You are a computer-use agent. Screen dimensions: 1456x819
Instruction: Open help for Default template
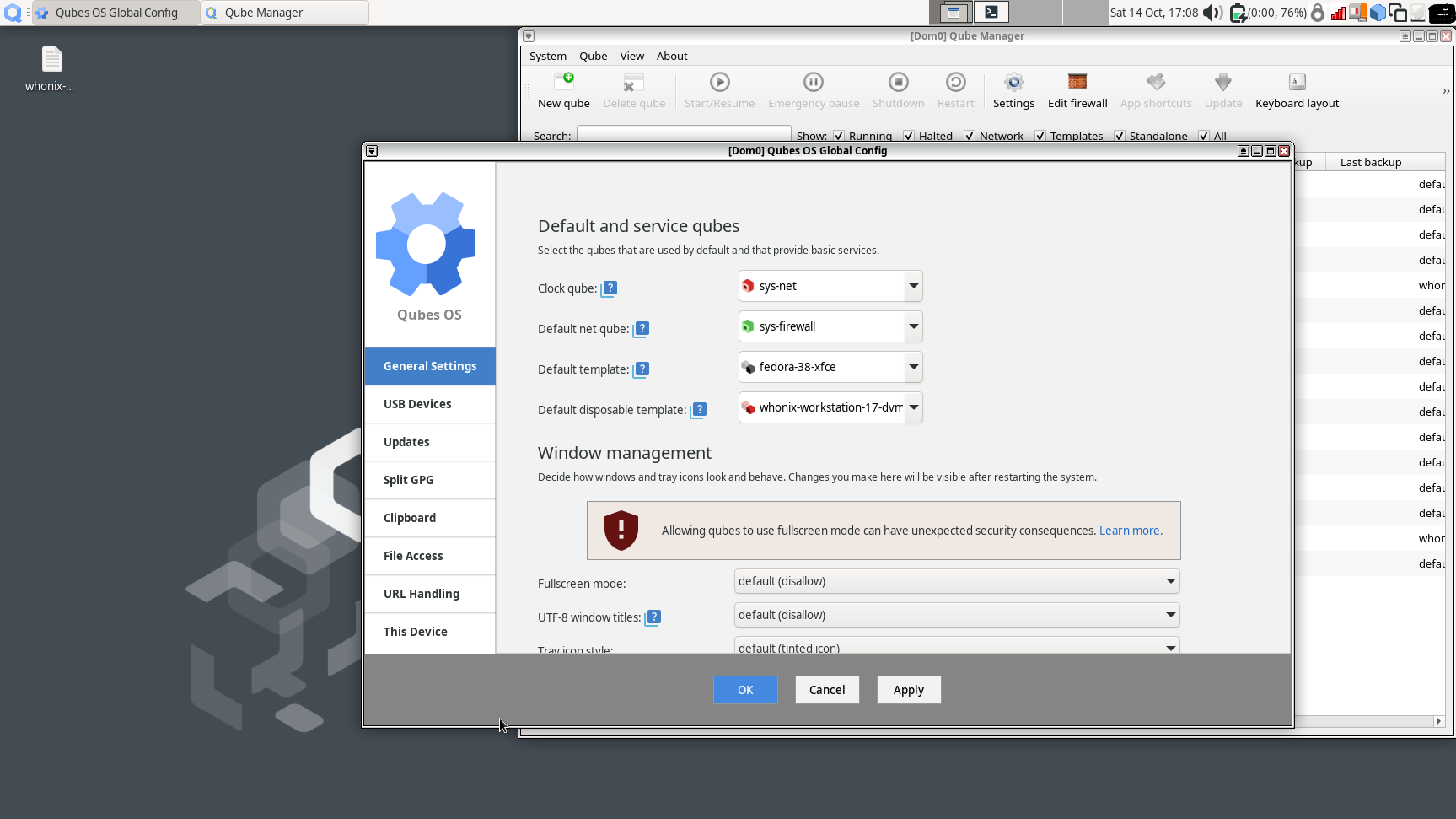coord(642,369)
